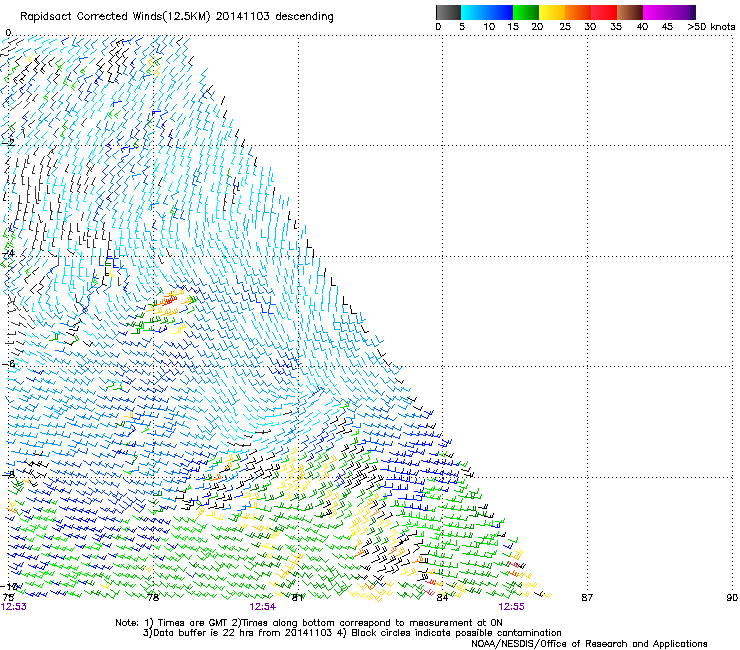Viewport: 740px width, 650px height.
Task: Click the cyan 5-10 knots legend color
Action: (473, 12)
